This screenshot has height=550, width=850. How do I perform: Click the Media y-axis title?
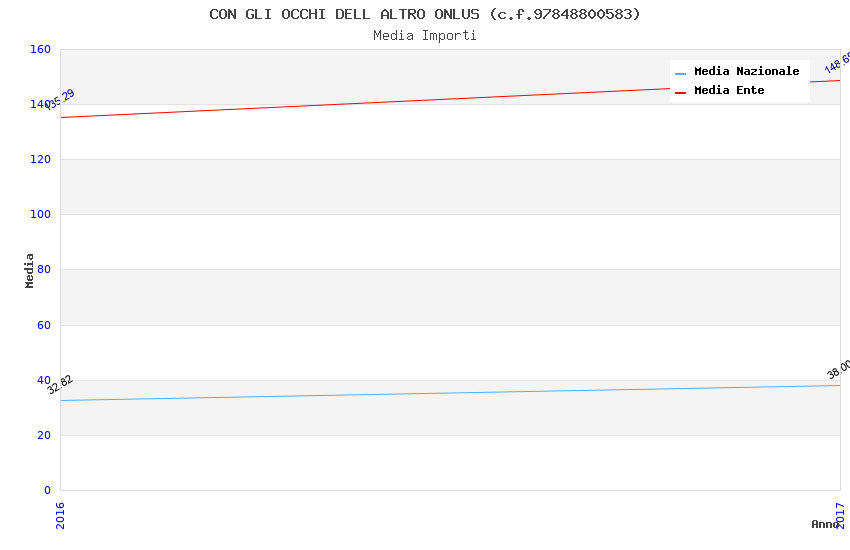(x=29, y=270)
